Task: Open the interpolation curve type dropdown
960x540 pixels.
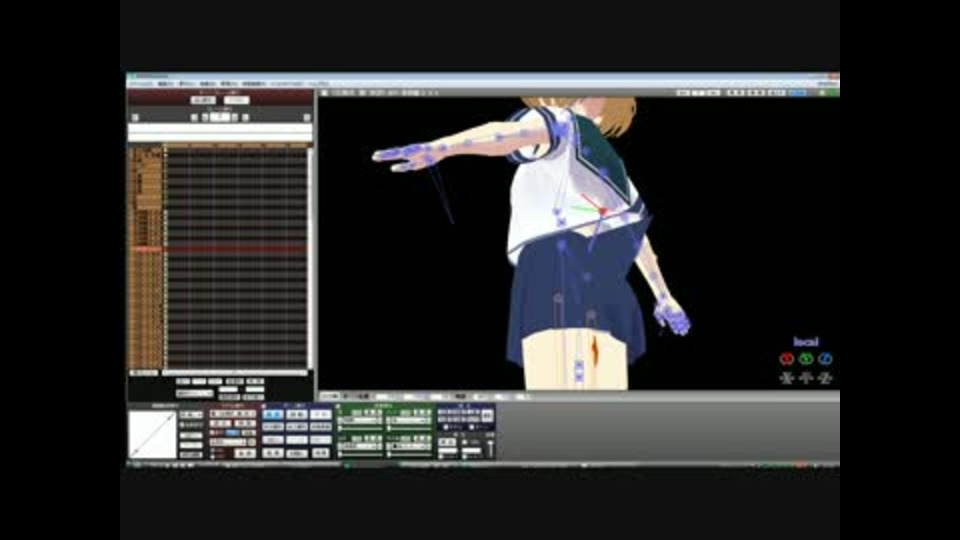Action: pos(191,414)
